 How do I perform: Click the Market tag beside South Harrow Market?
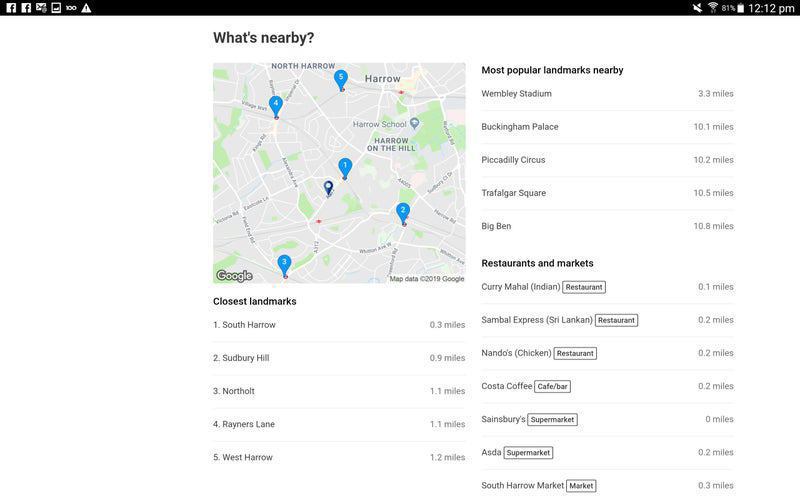581,486
